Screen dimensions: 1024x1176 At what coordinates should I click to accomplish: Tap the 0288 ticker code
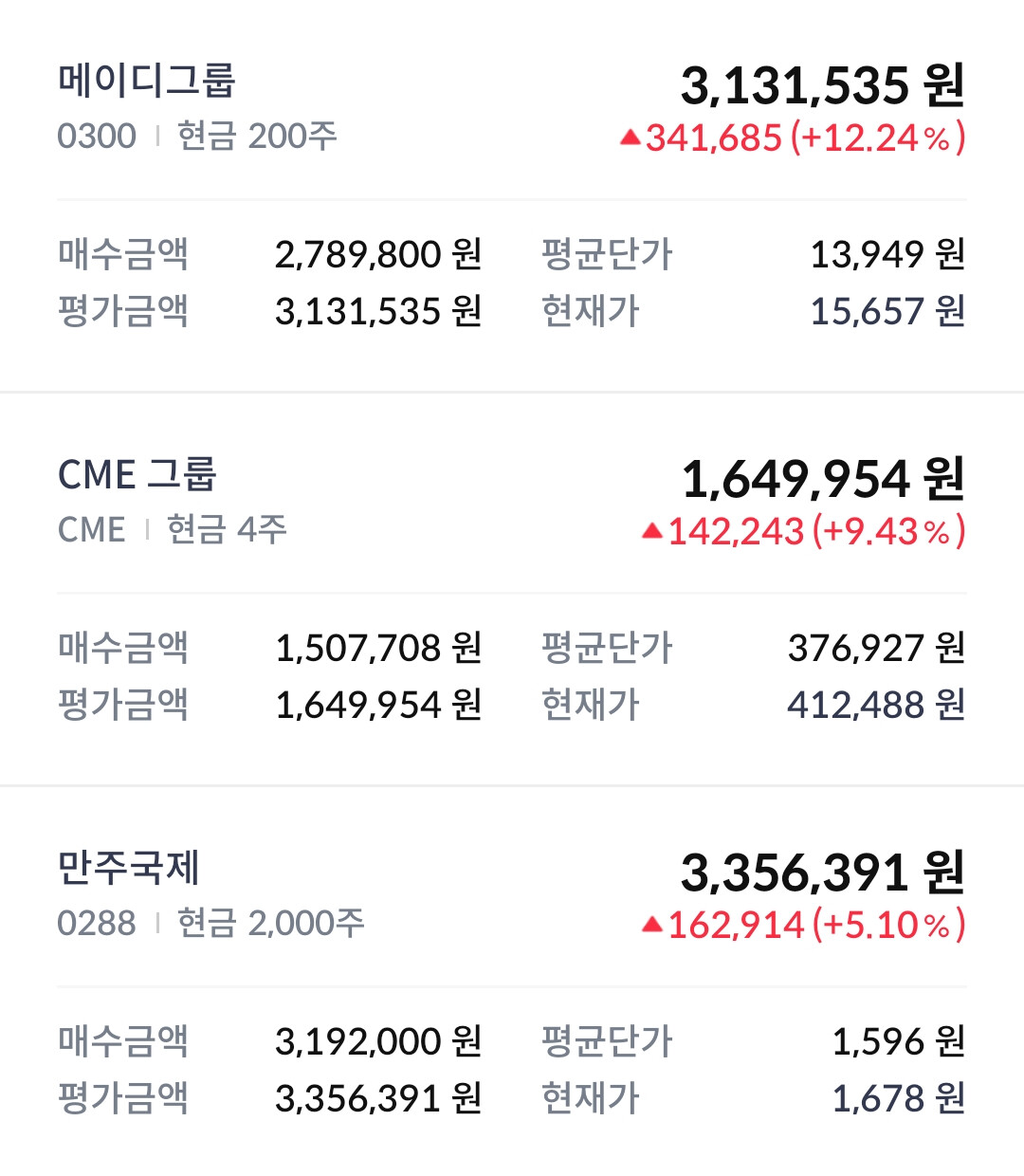pyautogui.click(x=97, y=923)
